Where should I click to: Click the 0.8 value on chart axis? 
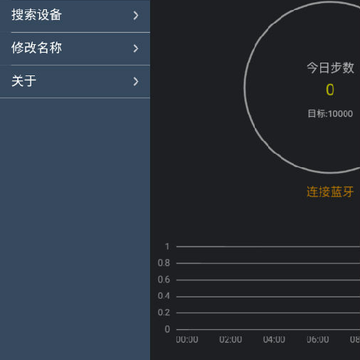(x=164, y=263)
